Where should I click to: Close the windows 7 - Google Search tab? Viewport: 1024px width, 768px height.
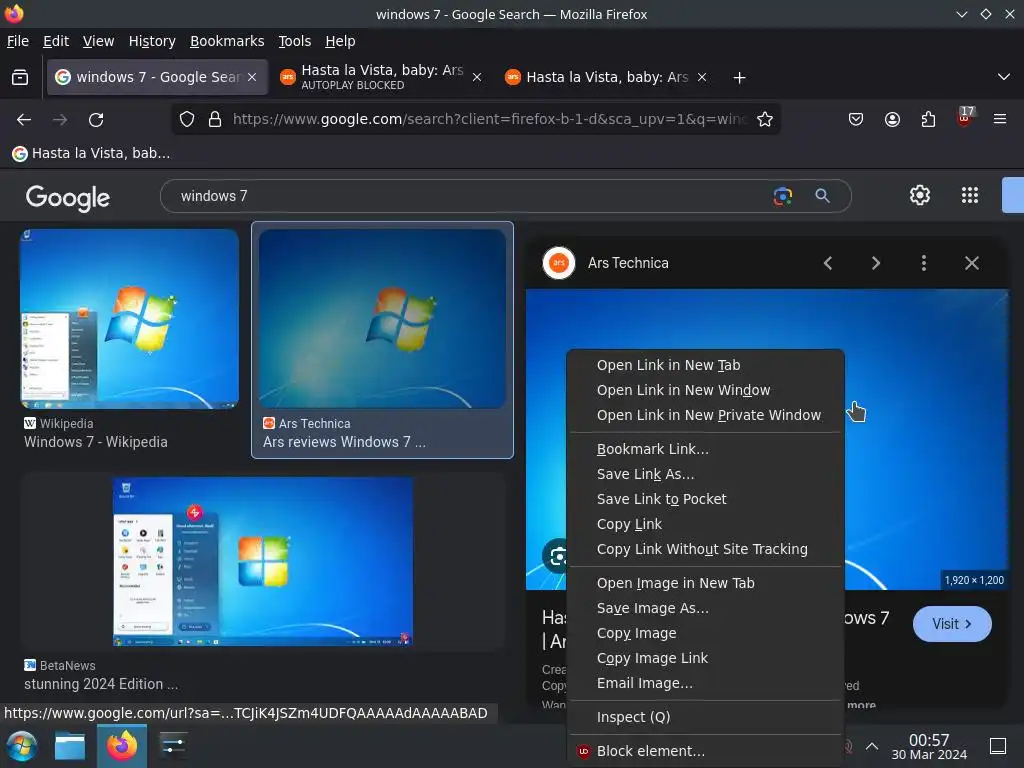[x=252, y=77]
